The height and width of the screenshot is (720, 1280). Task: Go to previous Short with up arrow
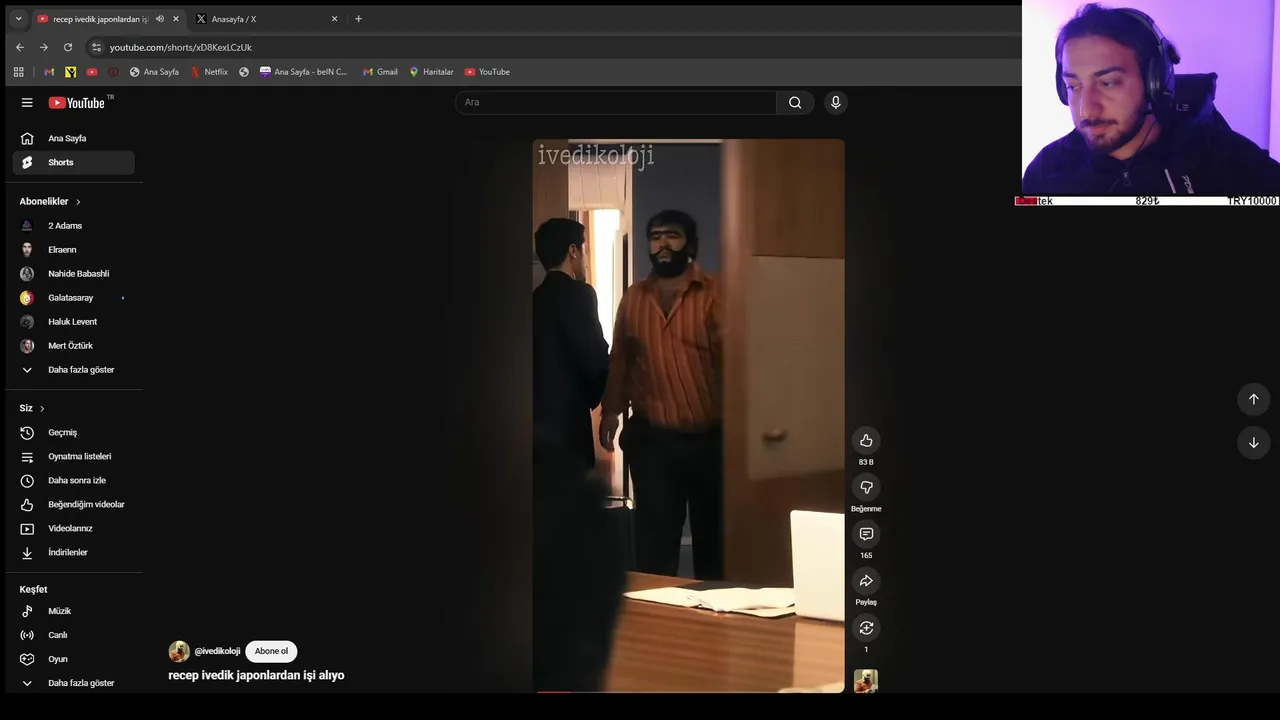[1253, 399]
